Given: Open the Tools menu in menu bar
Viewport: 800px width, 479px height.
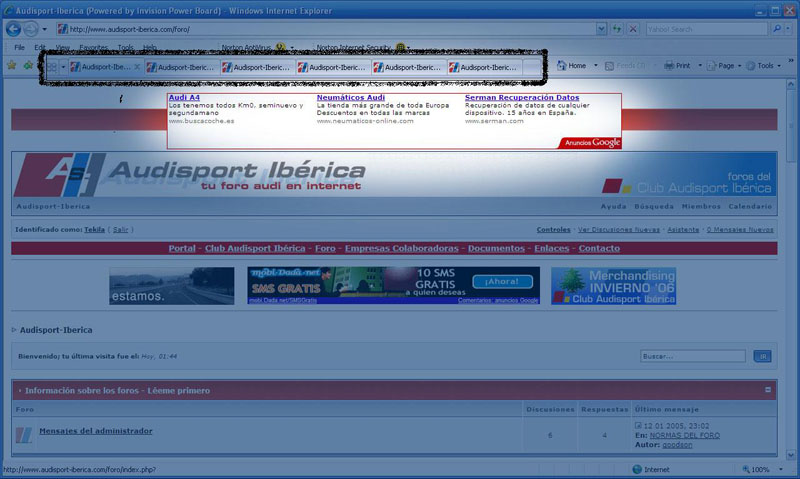Looking at the screenshot, I should point(125,47).
